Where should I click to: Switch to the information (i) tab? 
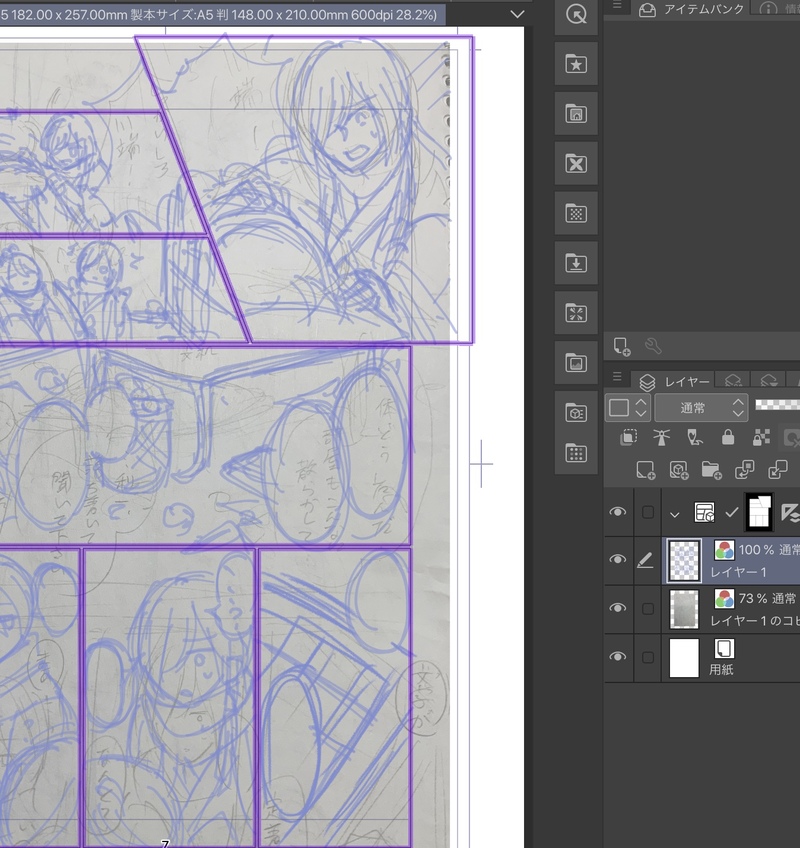(x=775, y=9)
